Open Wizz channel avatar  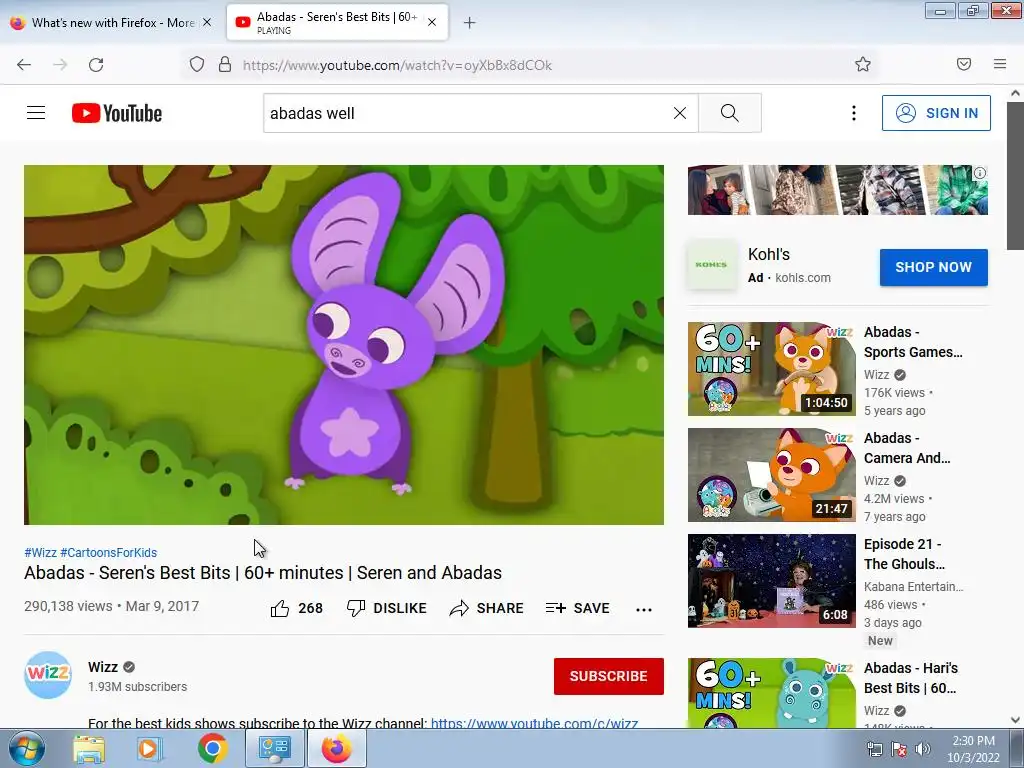pyautogui.click(x=48, y=675)
